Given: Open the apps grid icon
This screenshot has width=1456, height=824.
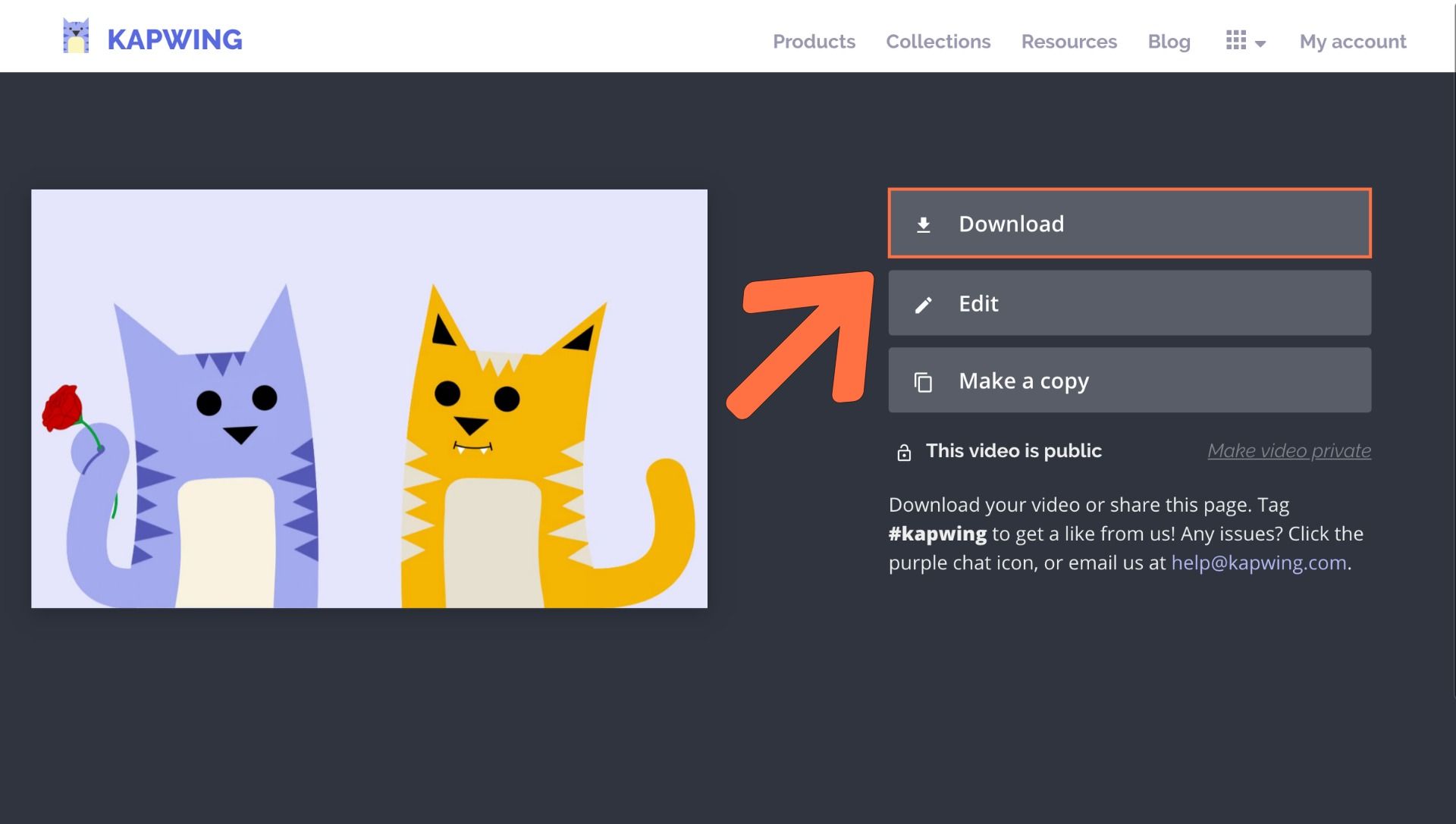Looking at the screenshot, I should [1235, 40].
